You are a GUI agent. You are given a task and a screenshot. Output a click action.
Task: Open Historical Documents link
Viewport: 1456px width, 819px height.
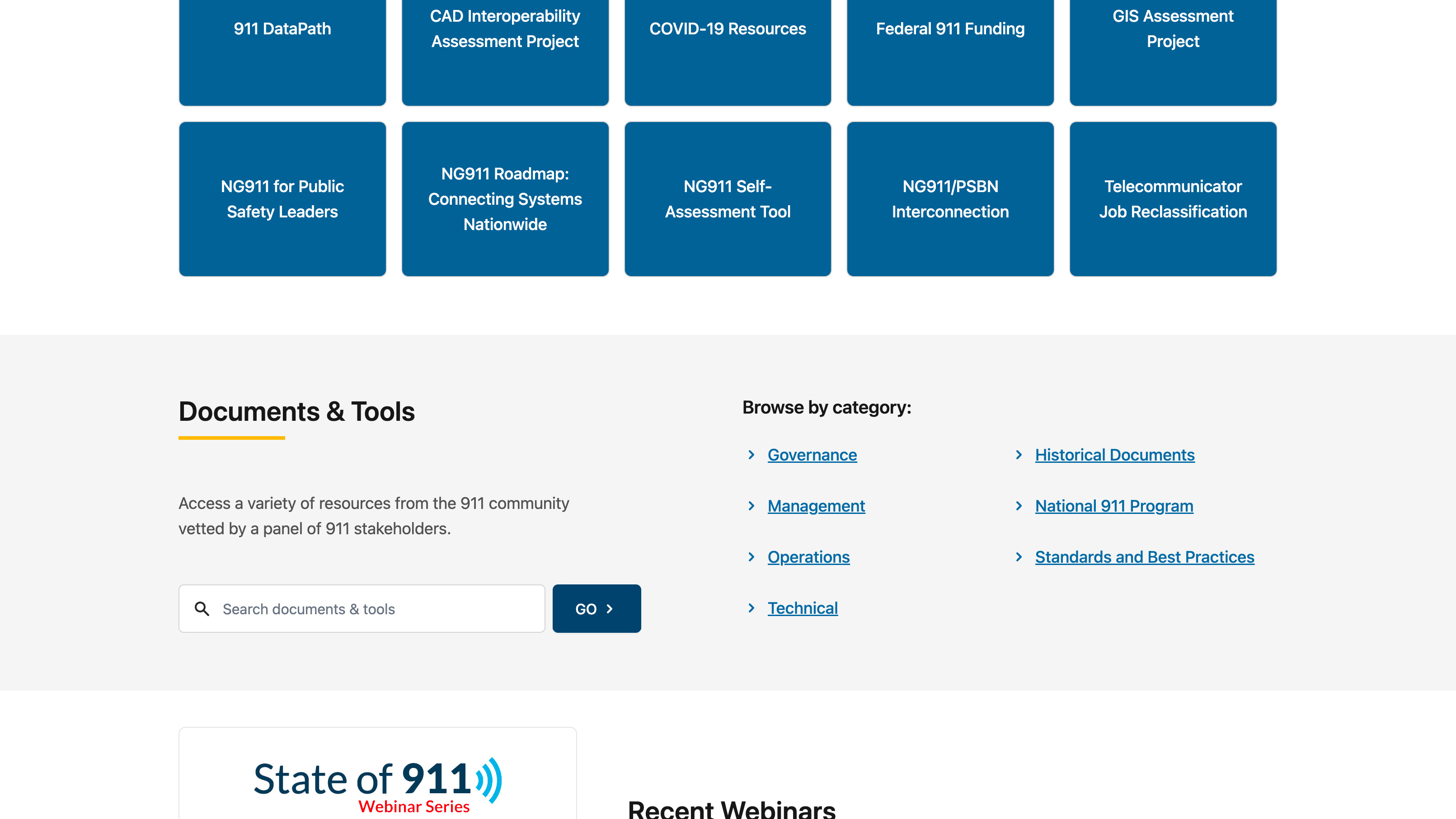[1114, 455]
